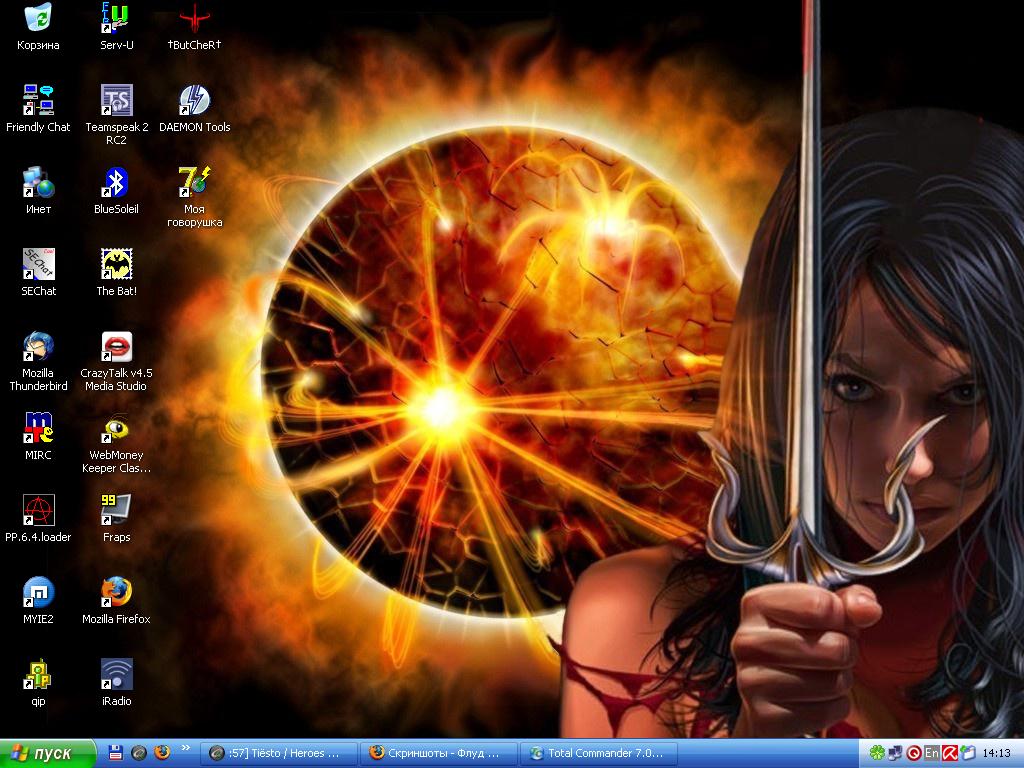
Task: Launch PP.6.4.loader shortcut
Action: (x=38, y=519)
